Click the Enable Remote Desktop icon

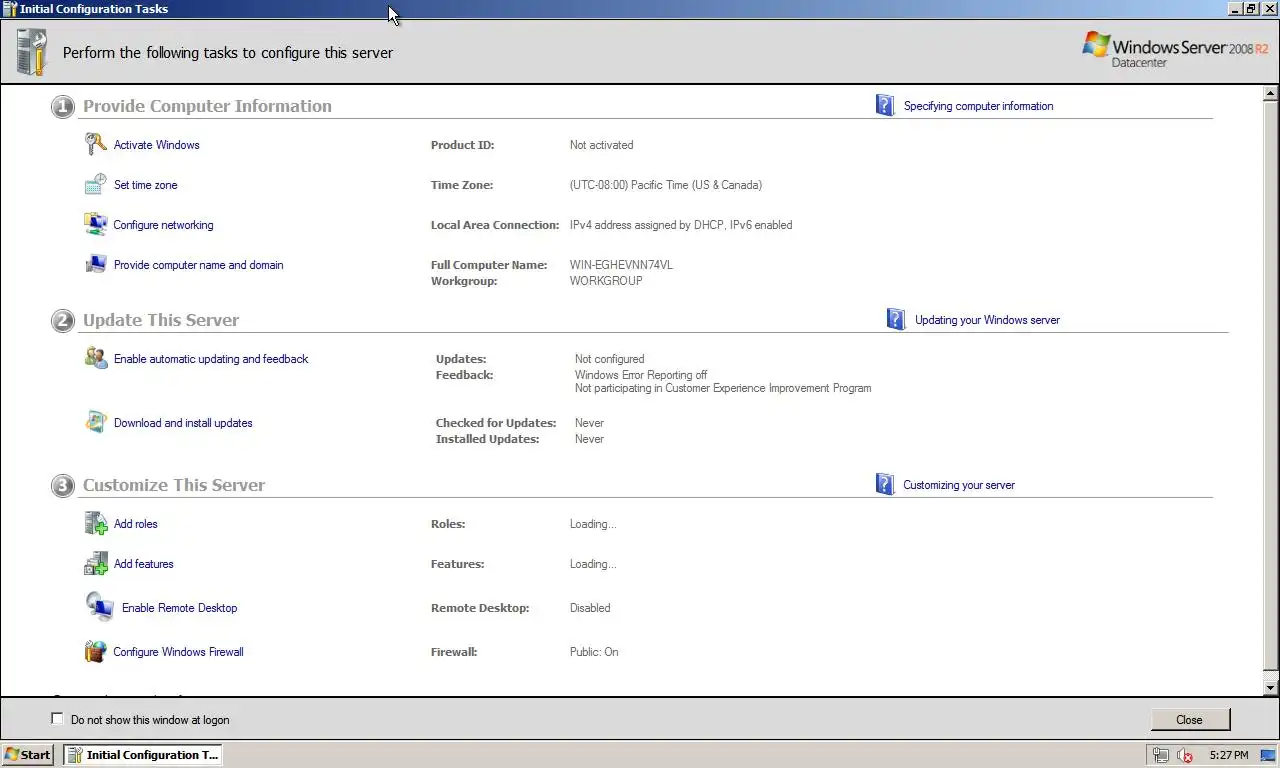(99, 607)
